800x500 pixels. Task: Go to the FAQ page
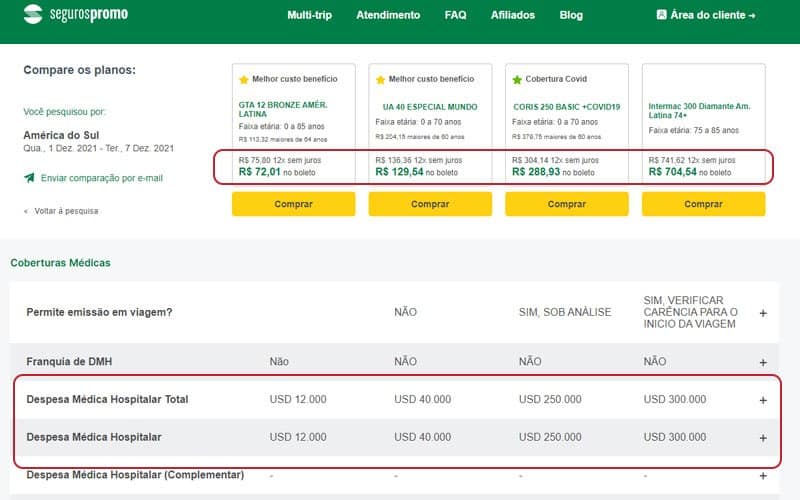pyautogui.click(x=456, y=15)
